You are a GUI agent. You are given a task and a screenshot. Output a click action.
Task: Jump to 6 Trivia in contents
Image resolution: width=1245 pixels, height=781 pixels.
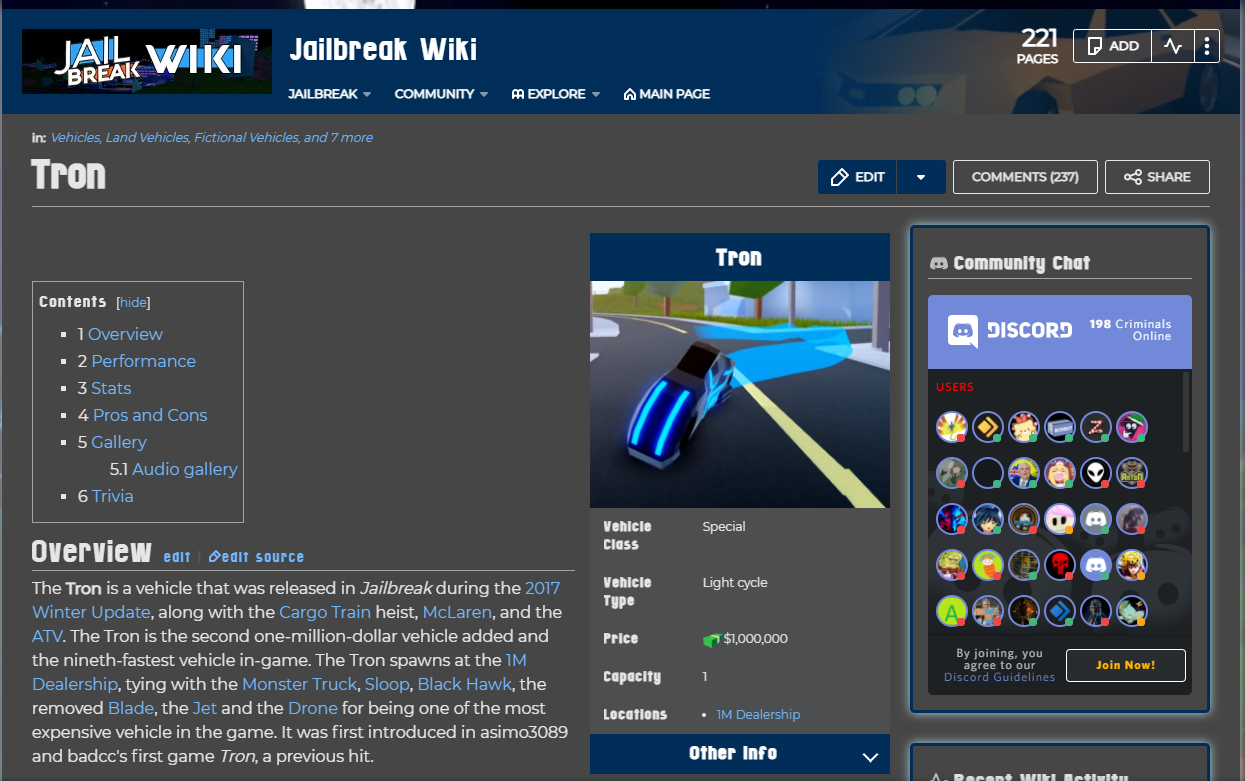105,496
